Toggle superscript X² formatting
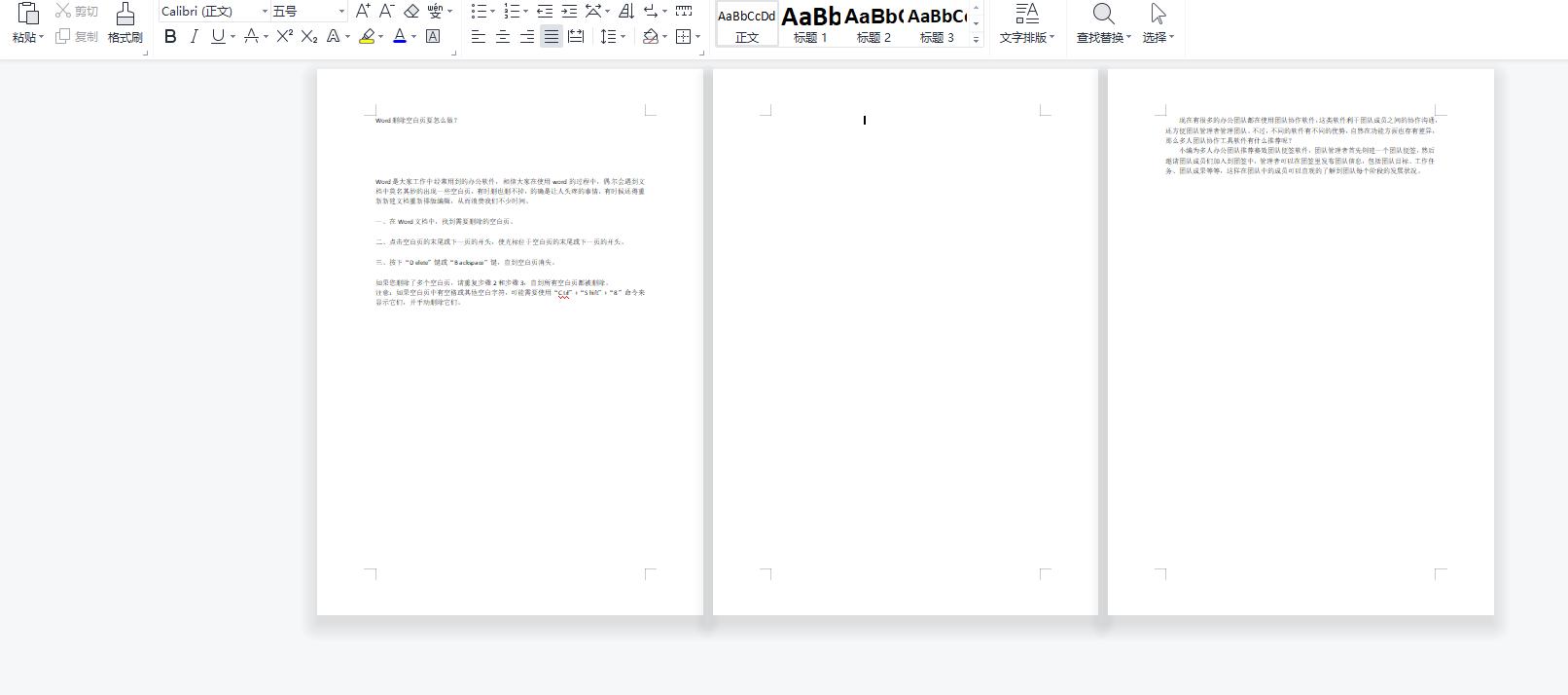Screen dimensions: 1568x695 pos(284,36)
